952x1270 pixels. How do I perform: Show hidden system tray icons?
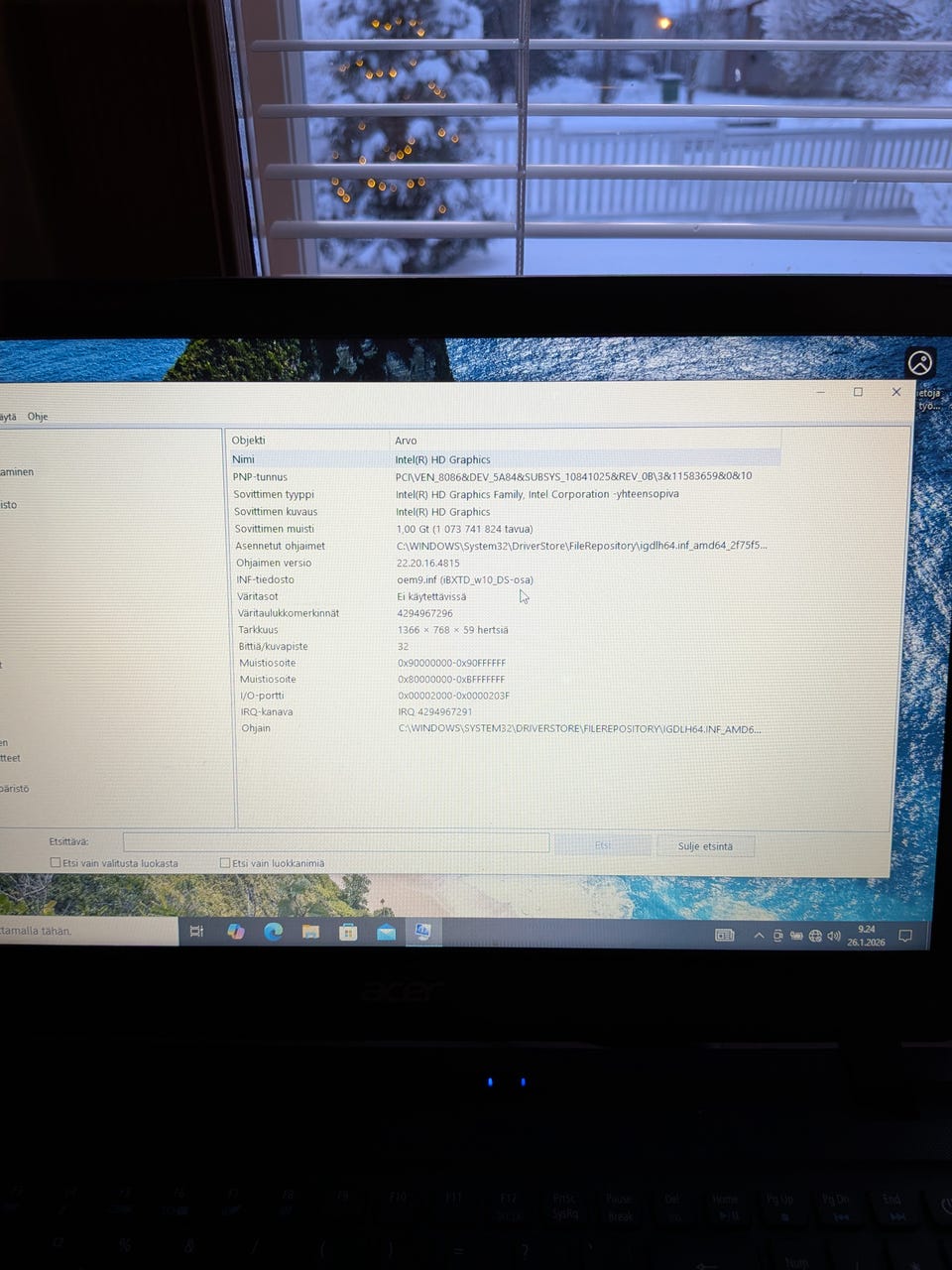(x=759, y=936)
